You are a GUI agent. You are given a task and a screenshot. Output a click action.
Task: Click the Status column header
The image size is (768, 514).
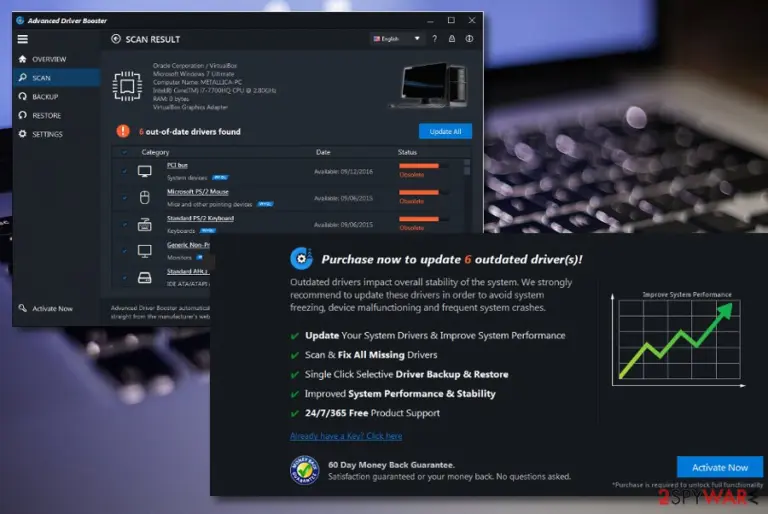coord(407,152)
